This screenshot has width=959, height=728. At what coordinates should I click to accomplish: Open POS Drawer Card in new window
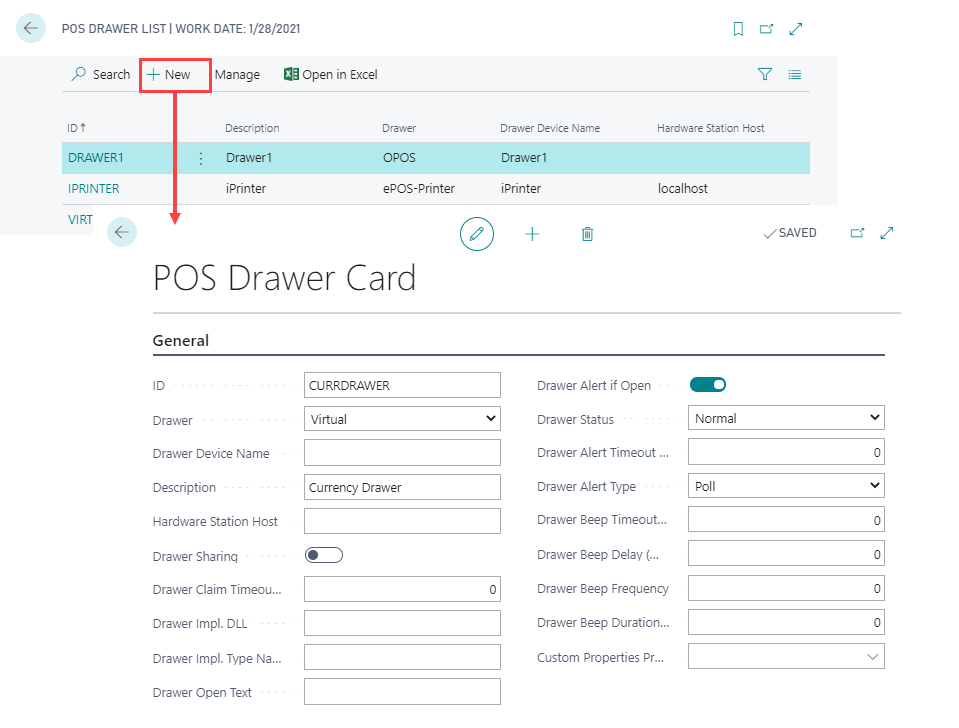[857, 233]
